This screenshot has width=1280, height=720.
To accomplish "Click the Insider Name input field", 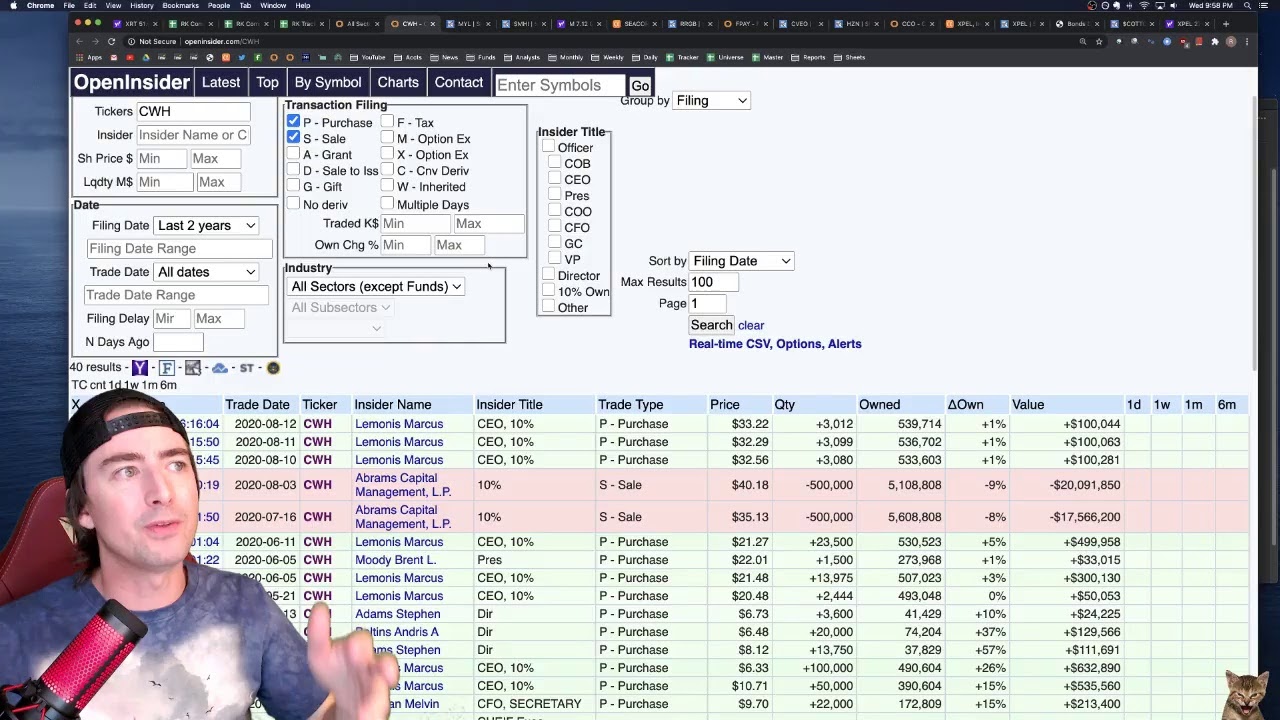I will click(193, 135).
